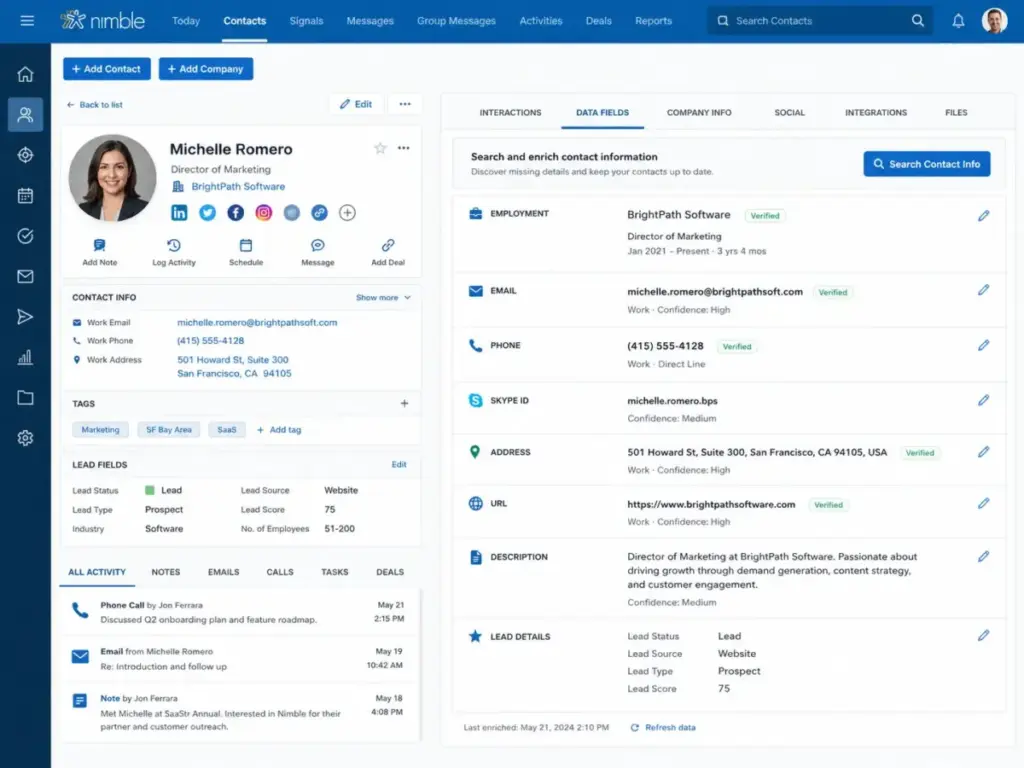Go to Deals in top navigation
The height and width of the screenshot is (768, 1024).
[x=598, y=21]
